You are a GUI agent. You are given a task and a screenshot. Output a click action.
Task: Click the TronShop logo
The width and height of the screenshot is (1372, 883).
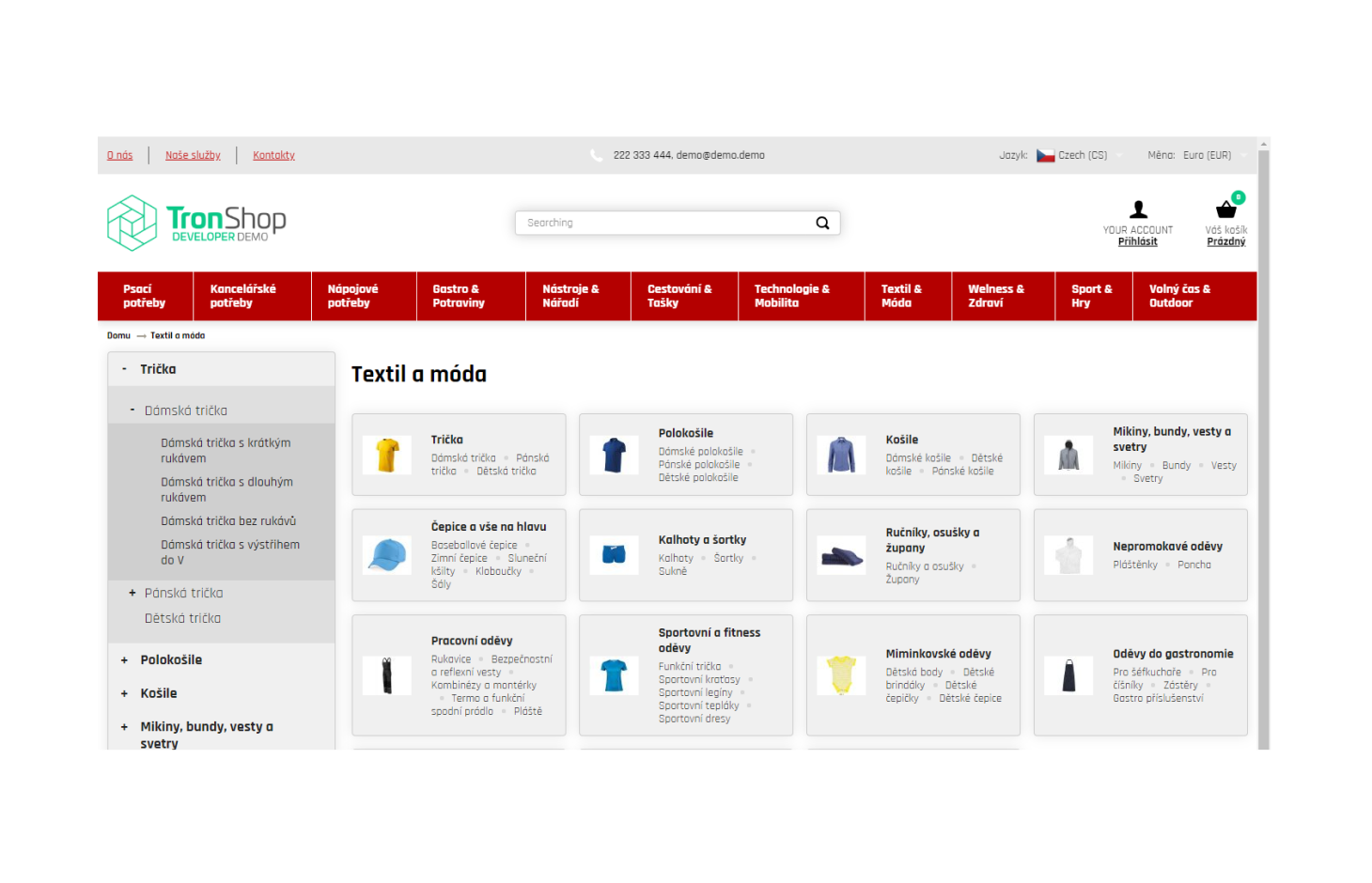196,223
